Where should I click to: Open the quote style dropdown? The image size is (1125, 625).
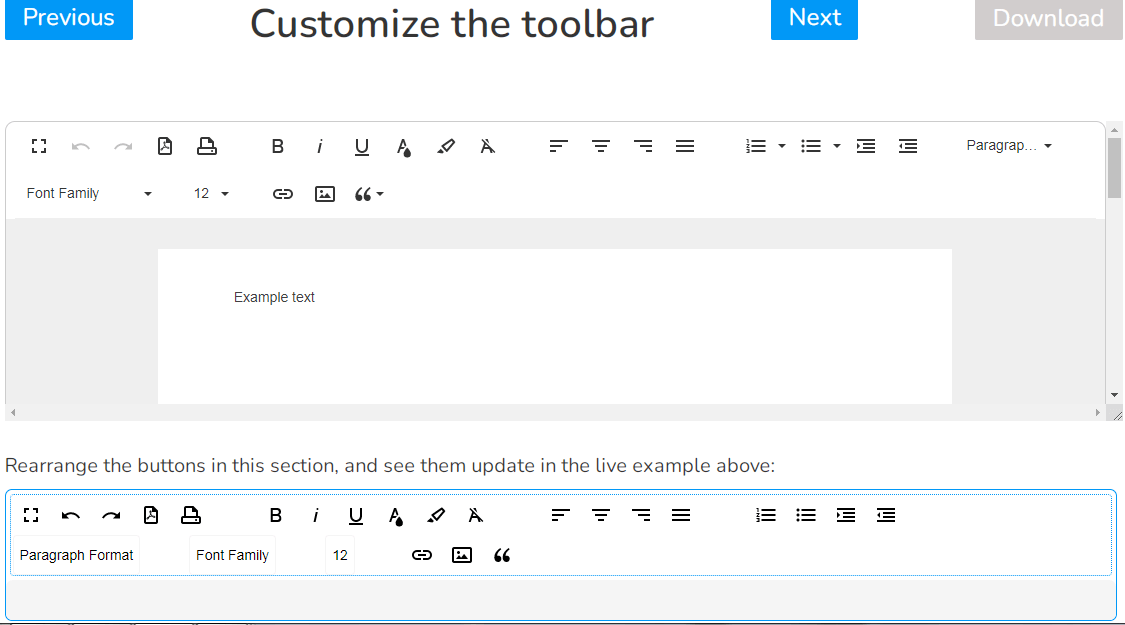[x=369, y=193]
